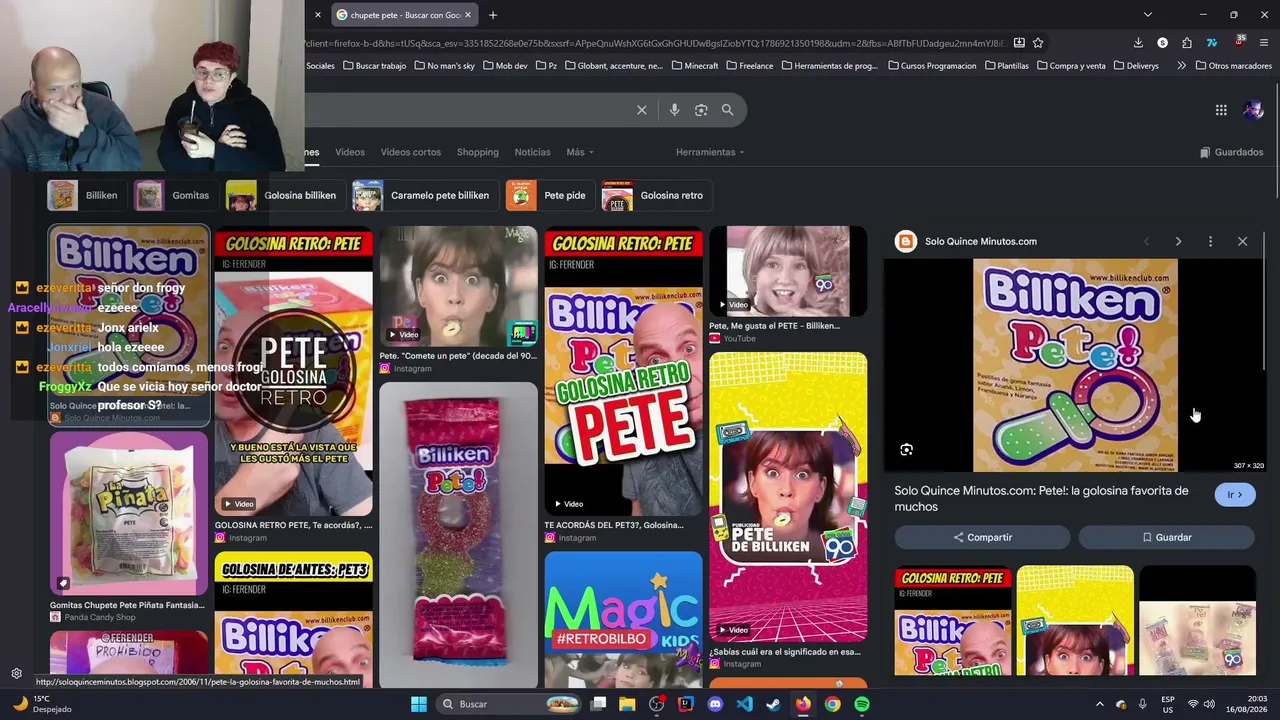Close the 'chupete pete' browser tab
The width and height of the screenshot is (1280, 720).
pos(468,15)
